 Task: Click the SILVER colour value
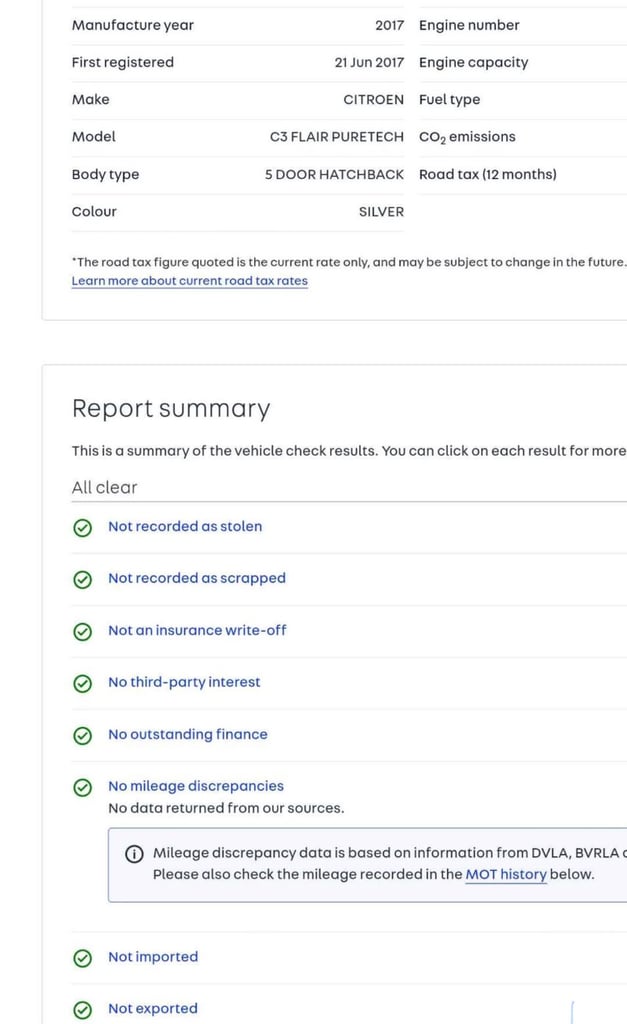click(x=381, y=212)
